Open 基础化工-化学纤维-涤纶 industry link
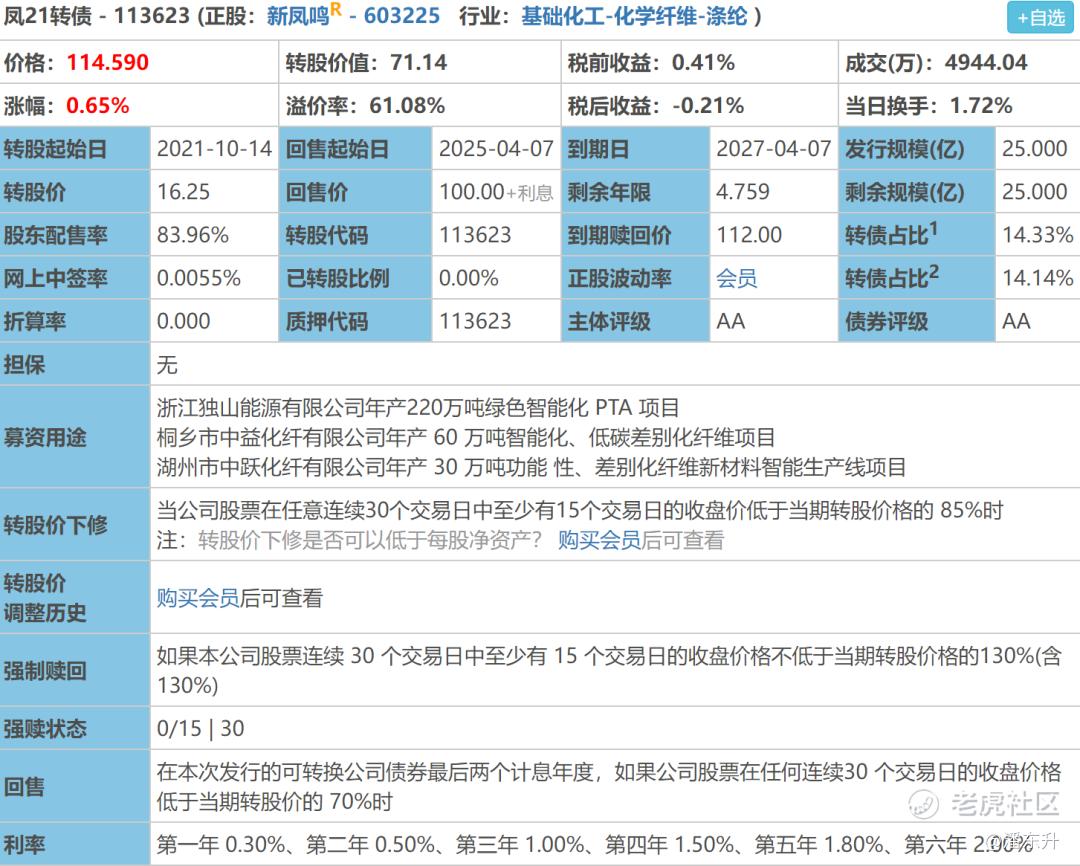The height and width of the screenshot is (866, 1080). click(x=634, y=16)
